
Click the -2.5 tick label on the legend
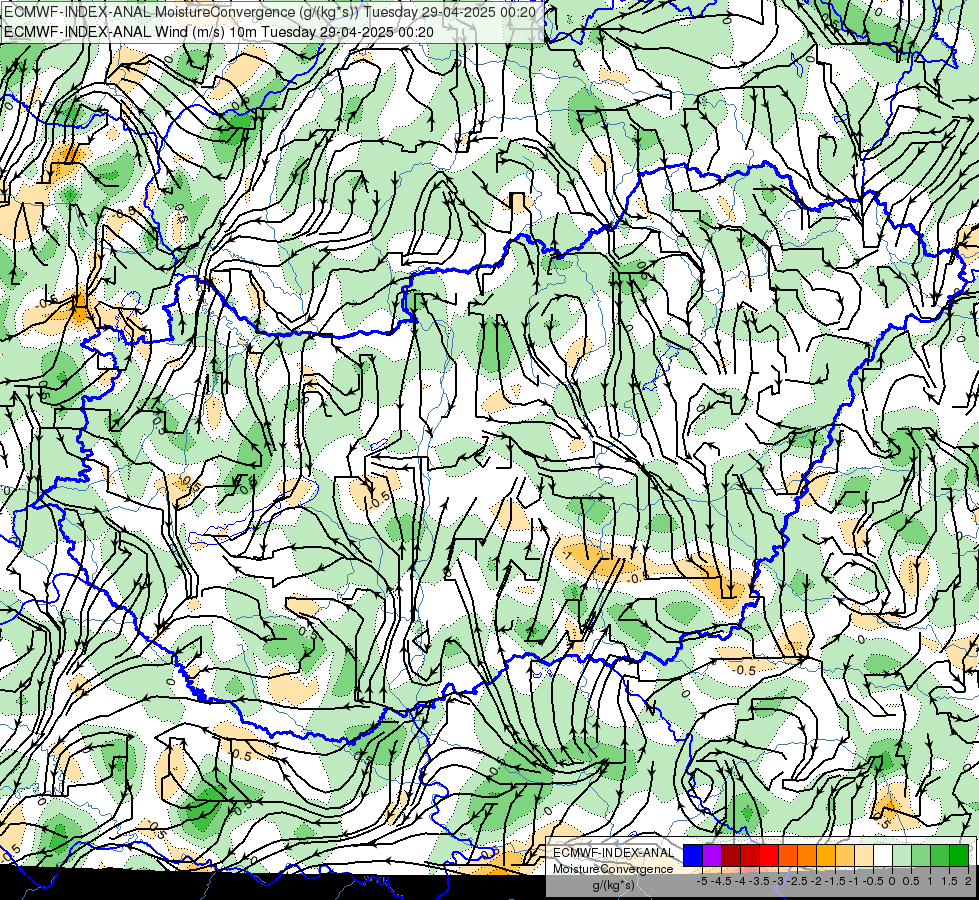(x=797, y=881)
